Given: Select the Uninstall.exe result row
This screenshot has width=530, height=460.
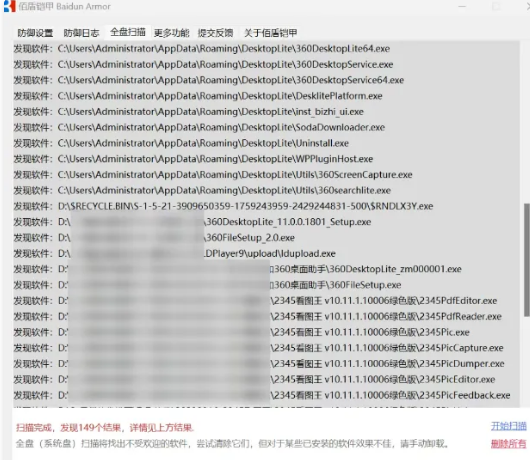Looking at the screenshot, I should [266, 143].
